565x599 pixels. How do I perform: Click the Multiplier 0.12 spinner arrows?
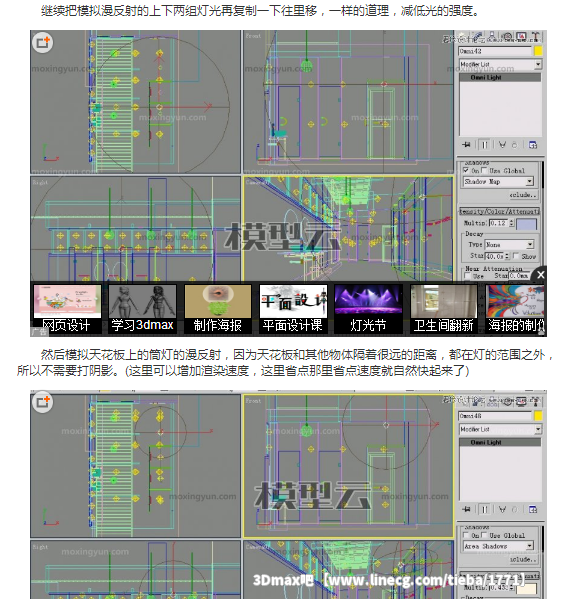512,223
